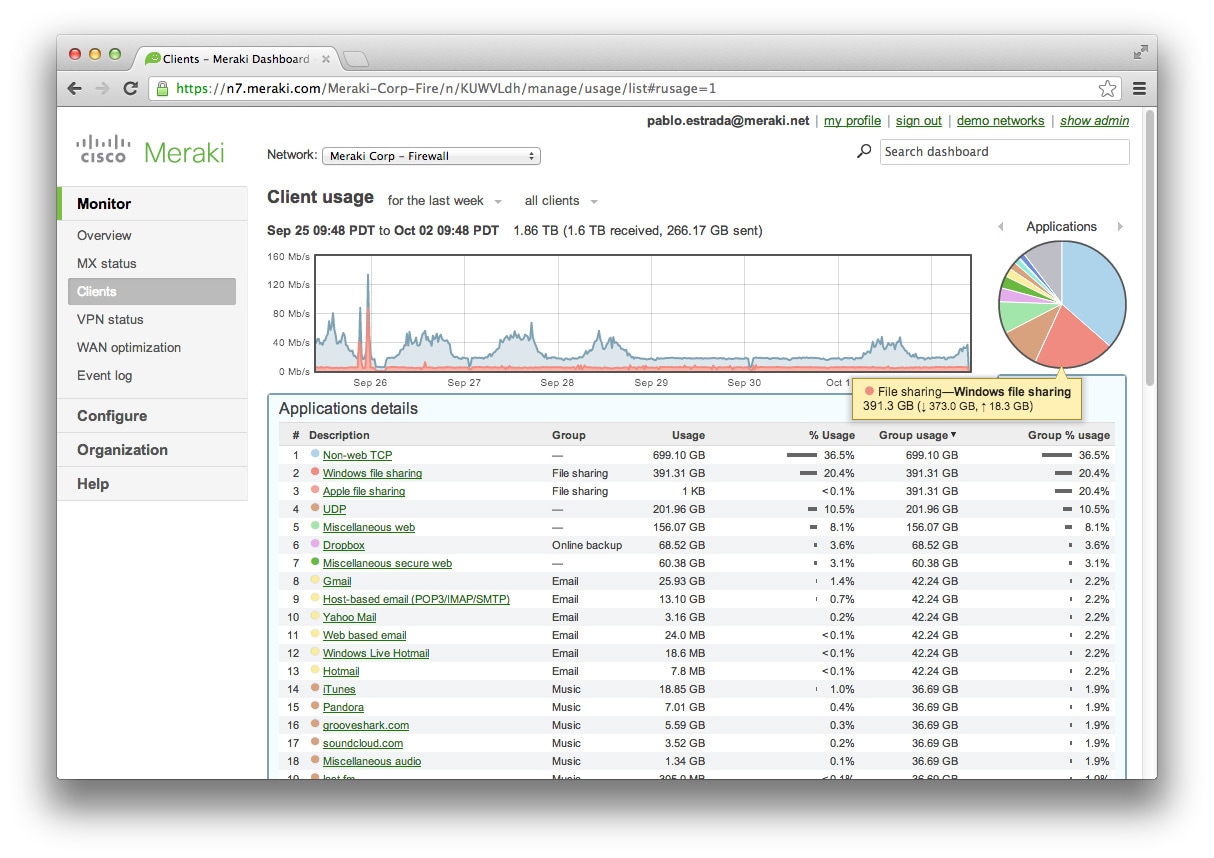Open the Hotmail application link
The width and height of the screenshot is (1214, 858).
341,671
